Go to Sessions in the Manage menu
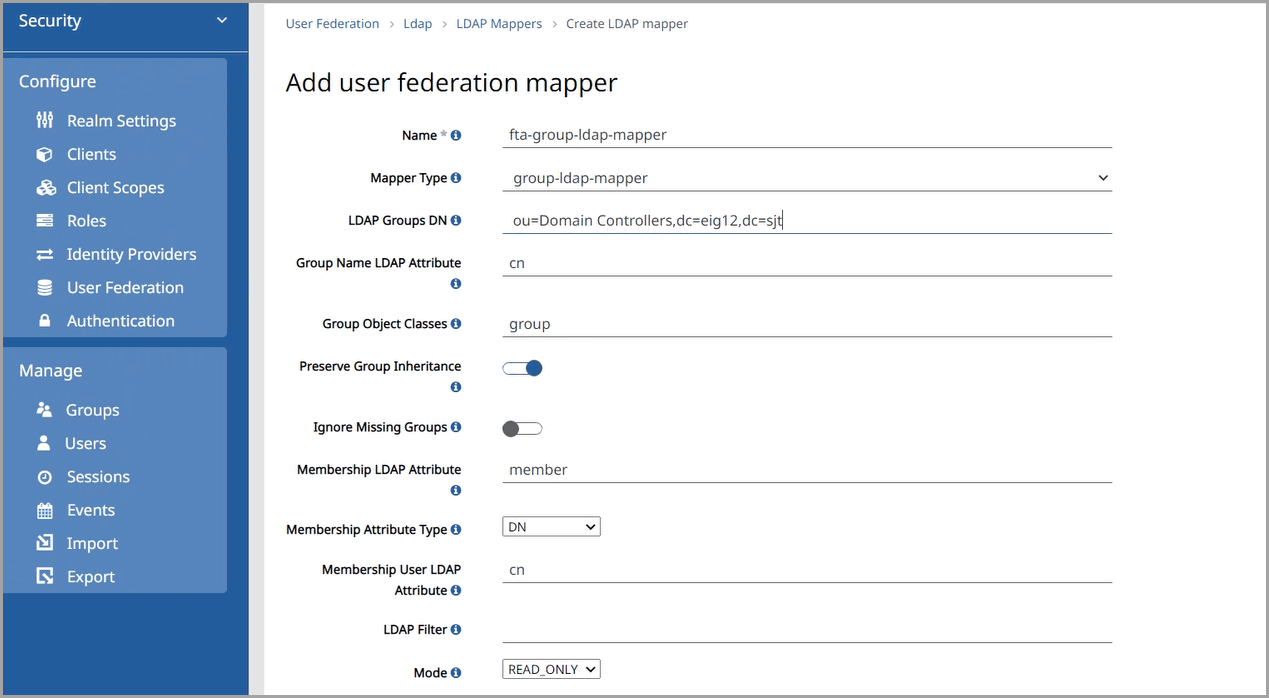The height and width of the screenshot is (698, 1269). coord(98,477)
